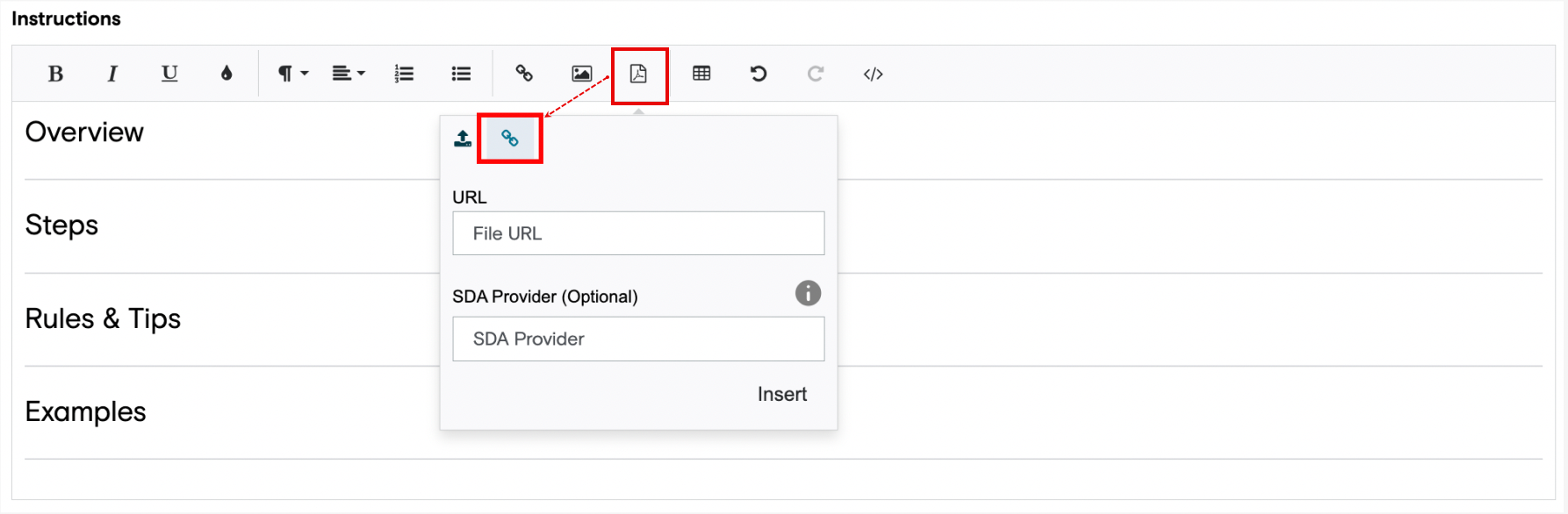Image resolution: width=1568 pixels, height=514 pixels.
Task: Click the insert link toolbar icon
Action: coord(524,74)
